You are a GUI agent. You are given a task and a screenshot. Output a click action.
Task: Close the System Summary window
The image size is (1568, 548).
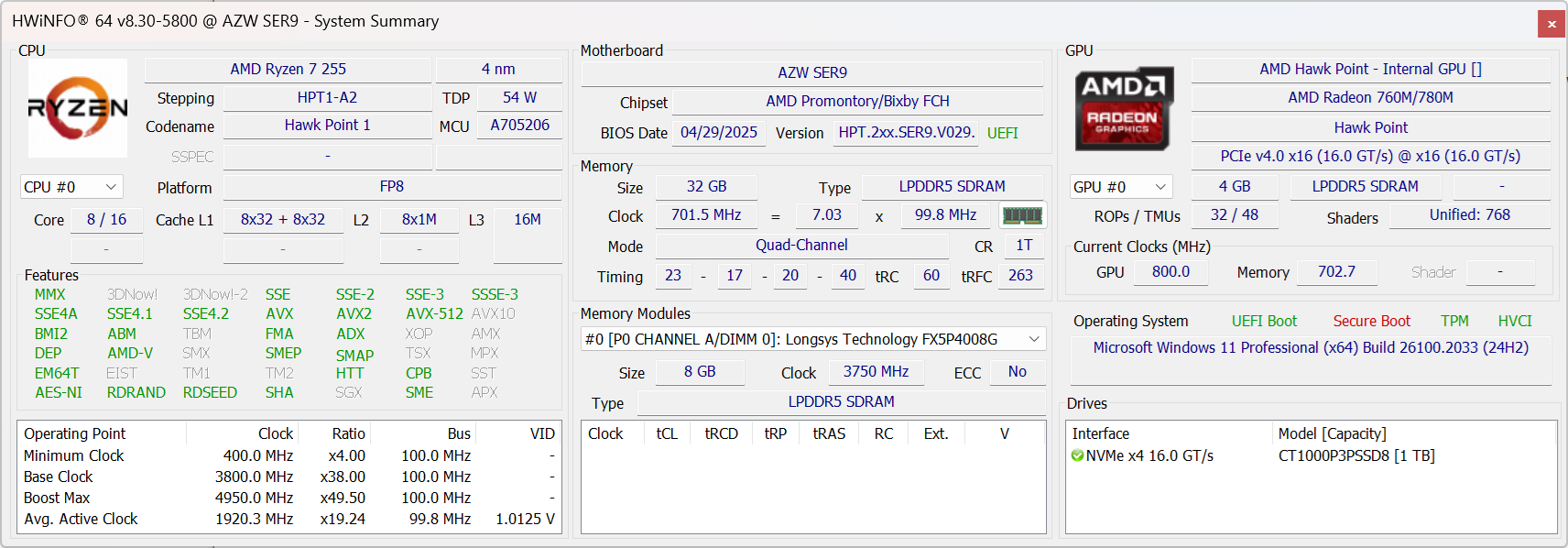coord(1552,24)
